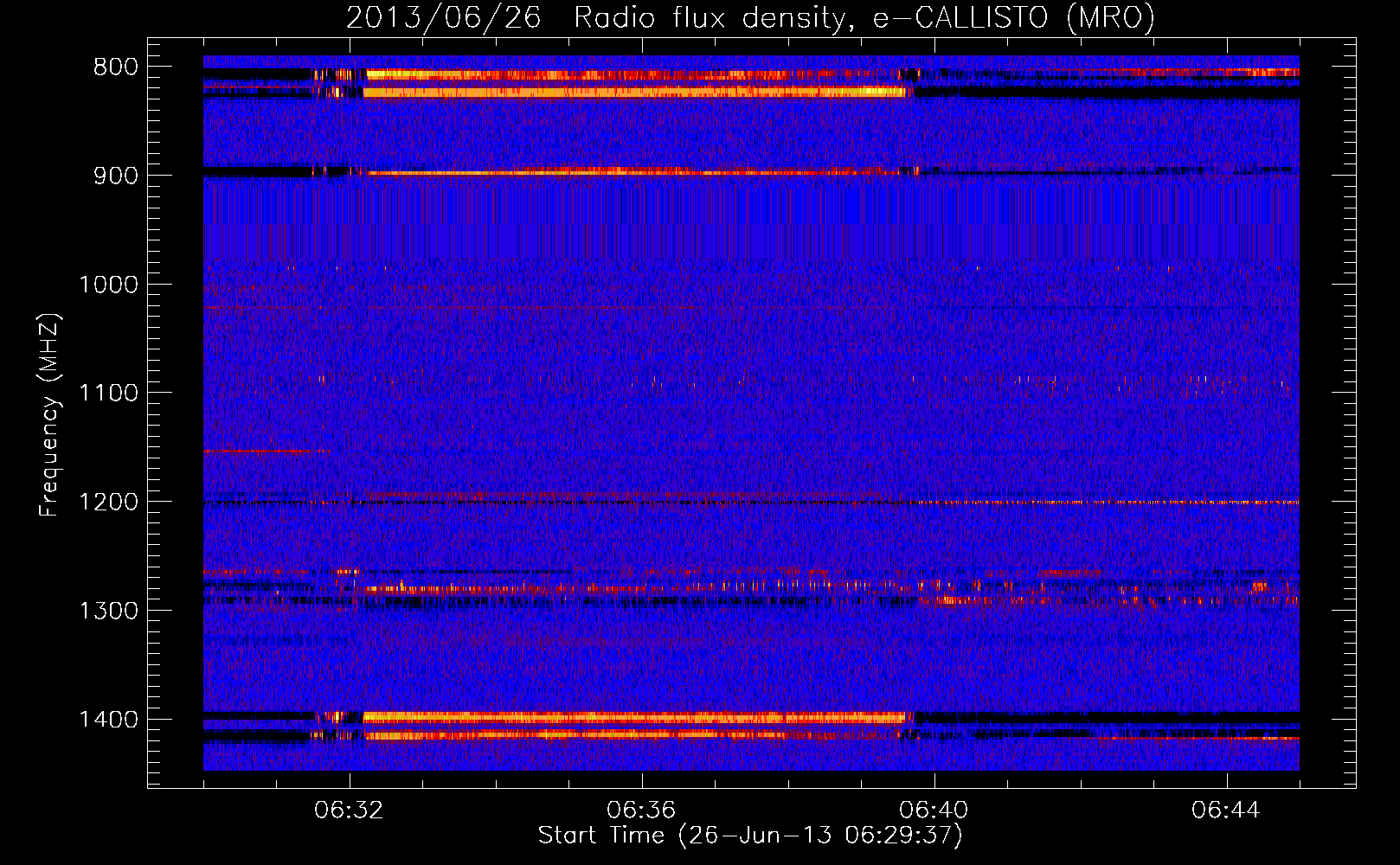This screenshot has width=1400, height=865.
Task: Select the 800 frequency axis label
Action: 116,67
